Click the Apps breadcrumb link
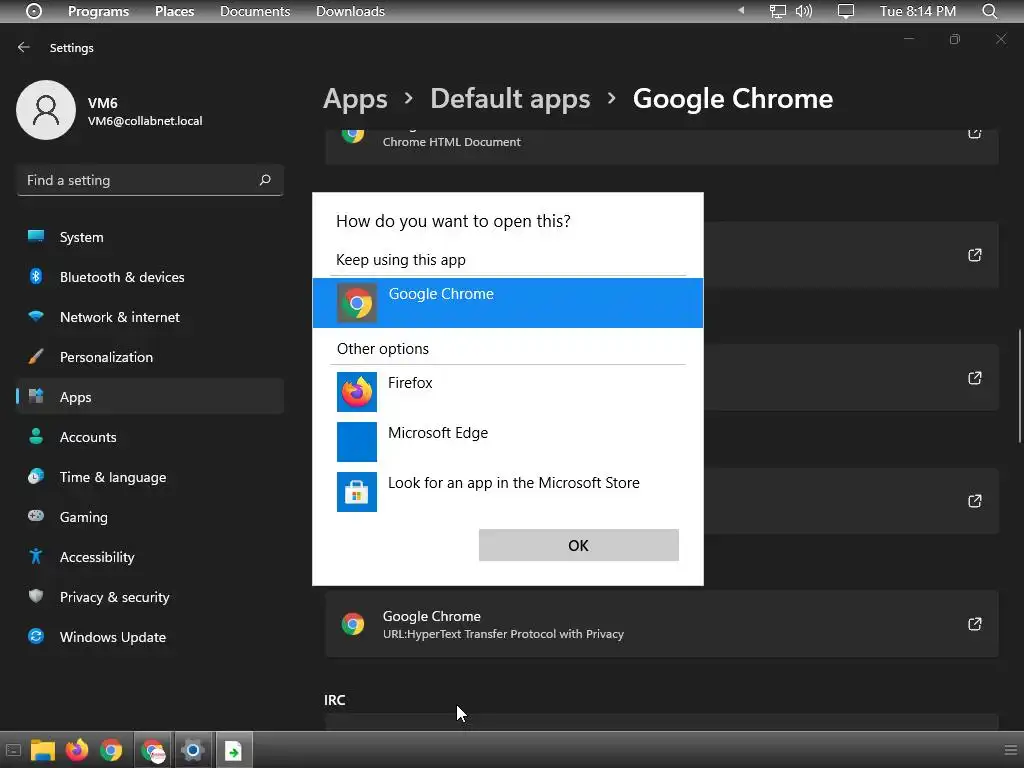Screen dimensions: 1024x768 [x=355, y=99]
